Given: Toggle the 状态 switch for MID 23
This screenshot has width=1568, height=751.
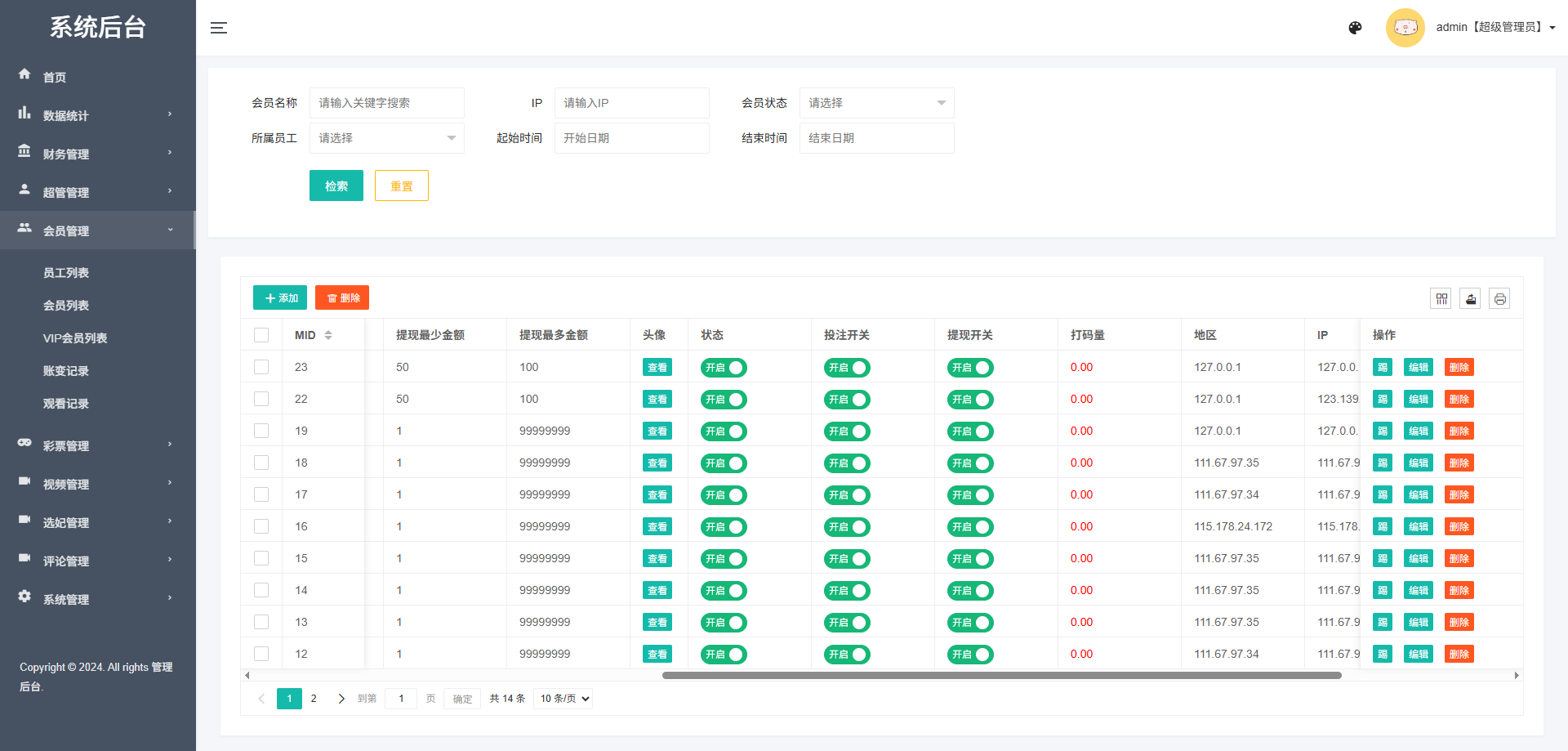Looking at the screenshot, I should (x=723, y=367).
